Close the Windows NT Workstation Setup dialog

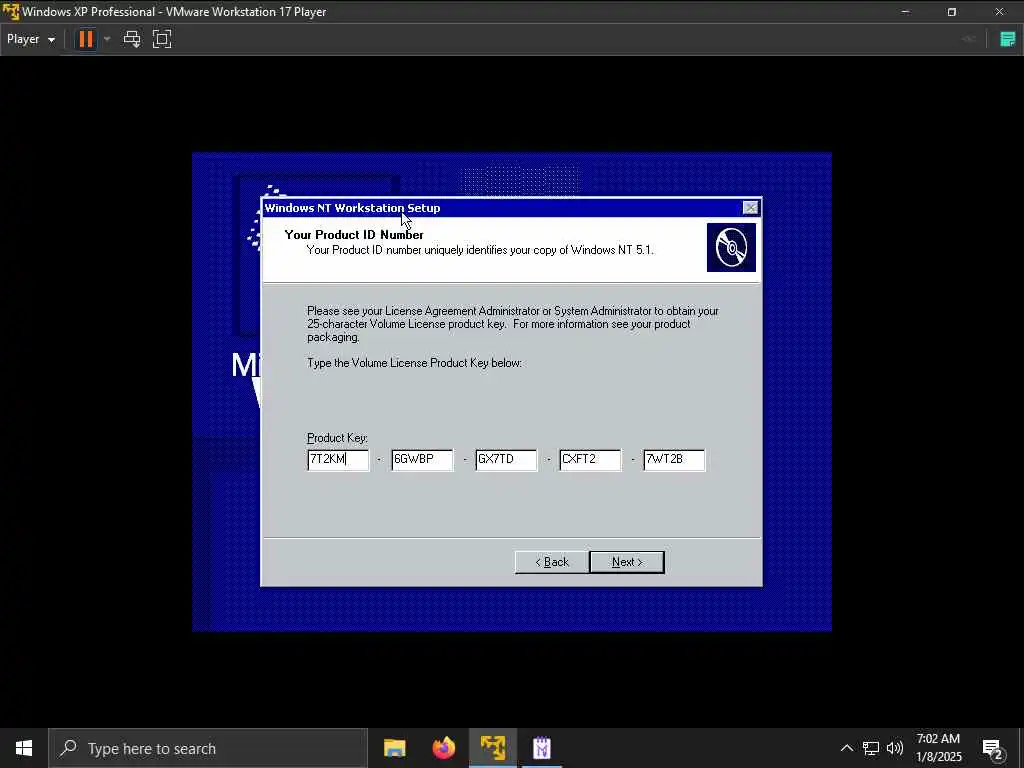pyautogui.click(x=750, y=208)
